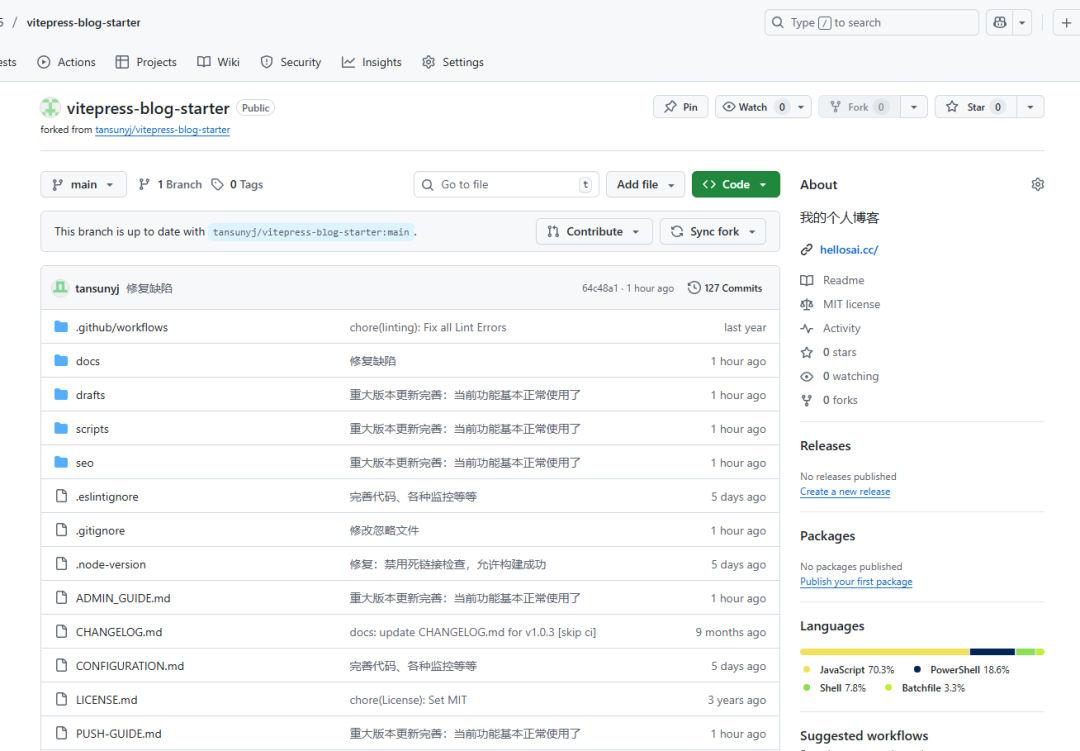Toggle Watch on this repository
This screenshot has height=751, width=1080.
pos(754,107)
